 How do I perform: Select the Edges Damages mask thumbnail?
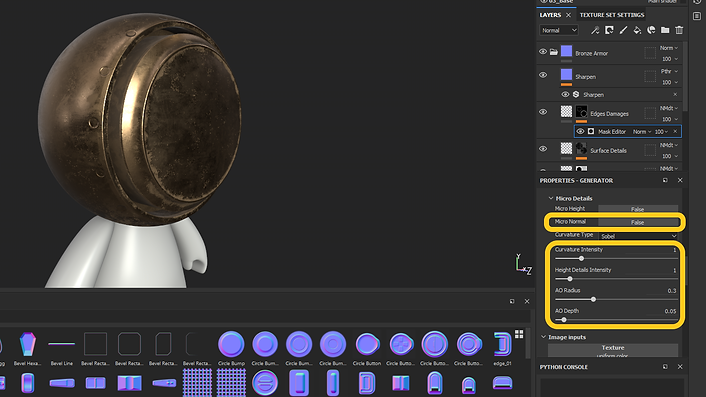581,111
